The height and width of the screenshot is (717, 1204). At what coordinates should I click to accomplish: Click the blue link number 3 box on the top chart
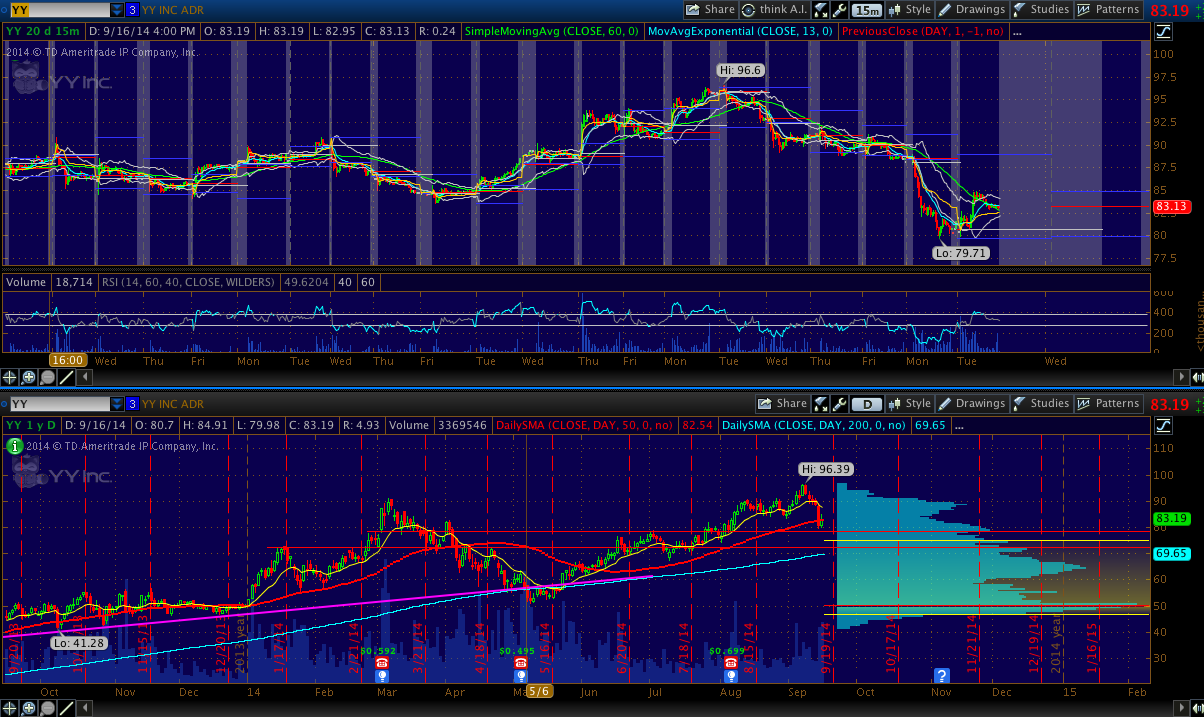click(x=131, y=10)
